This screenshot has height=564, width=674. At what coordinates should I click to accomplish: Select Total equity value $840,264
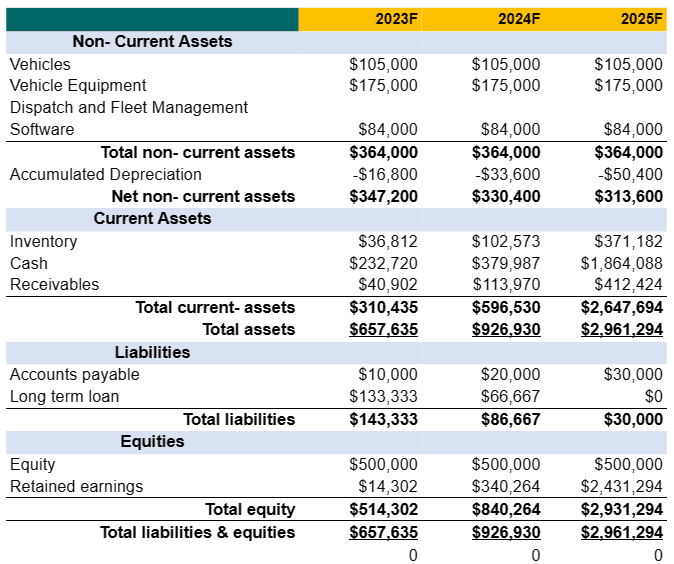coord(506,510)
